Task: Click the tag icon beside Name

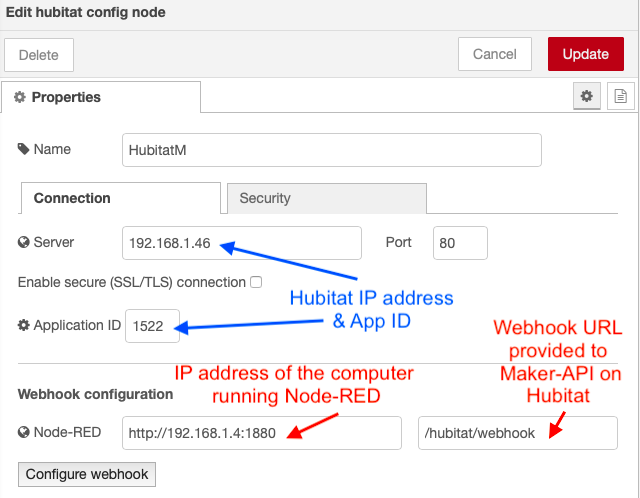Action: coord(23,149)
